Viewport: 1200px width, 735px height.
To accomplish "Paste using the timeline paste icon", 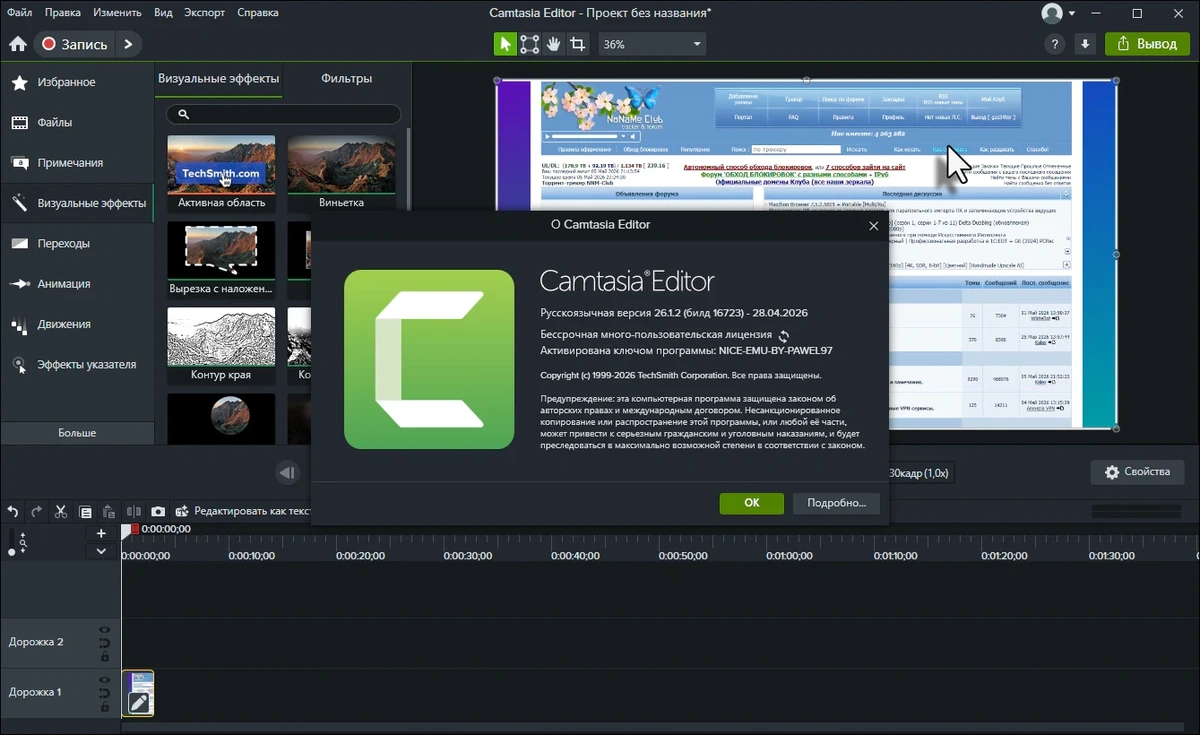I will point(108,511).
